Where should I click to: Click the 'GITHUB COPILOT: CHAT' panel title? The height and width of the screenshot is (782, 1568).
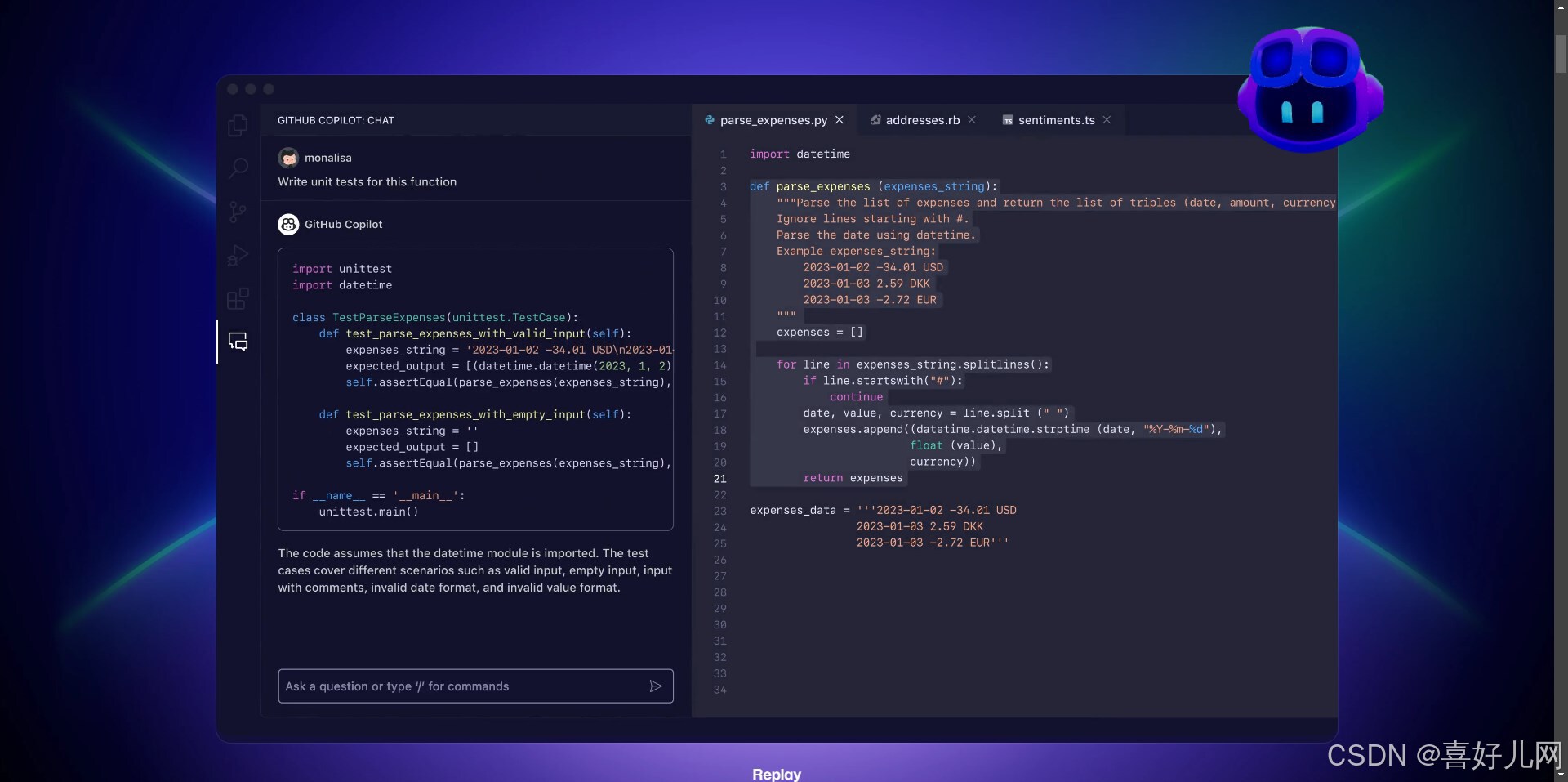click(x=336, y=120)
